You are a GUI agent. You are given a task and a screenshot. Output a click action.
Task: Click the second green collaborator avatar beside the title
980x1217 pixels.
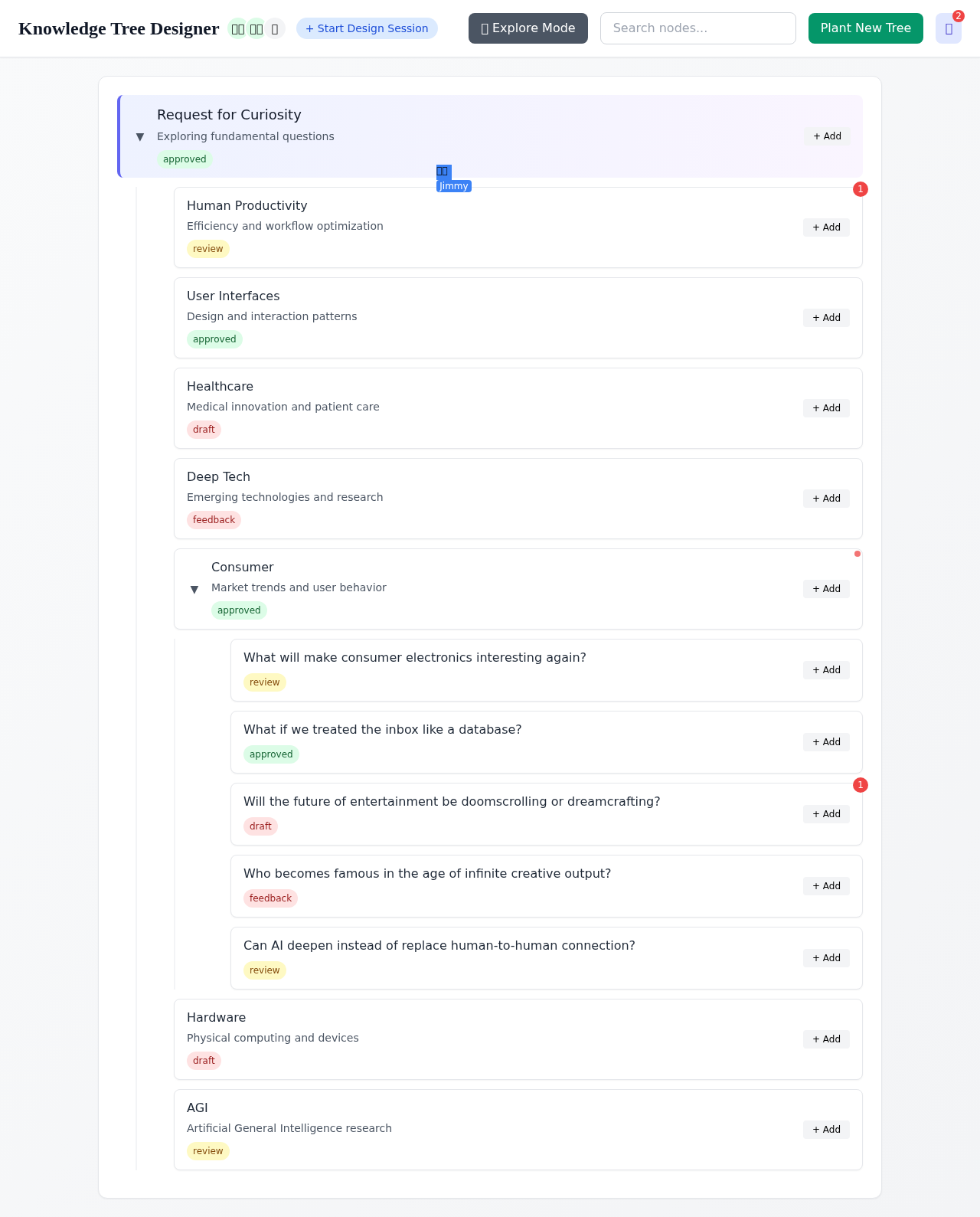tap(256, 28)
